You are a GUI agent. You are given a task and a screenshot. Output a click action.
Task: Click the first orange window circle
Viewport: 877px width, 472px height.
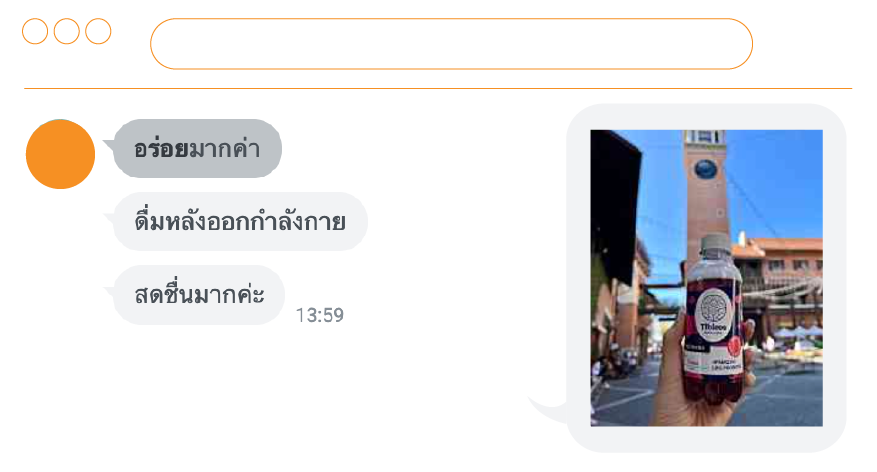[35, 31]
